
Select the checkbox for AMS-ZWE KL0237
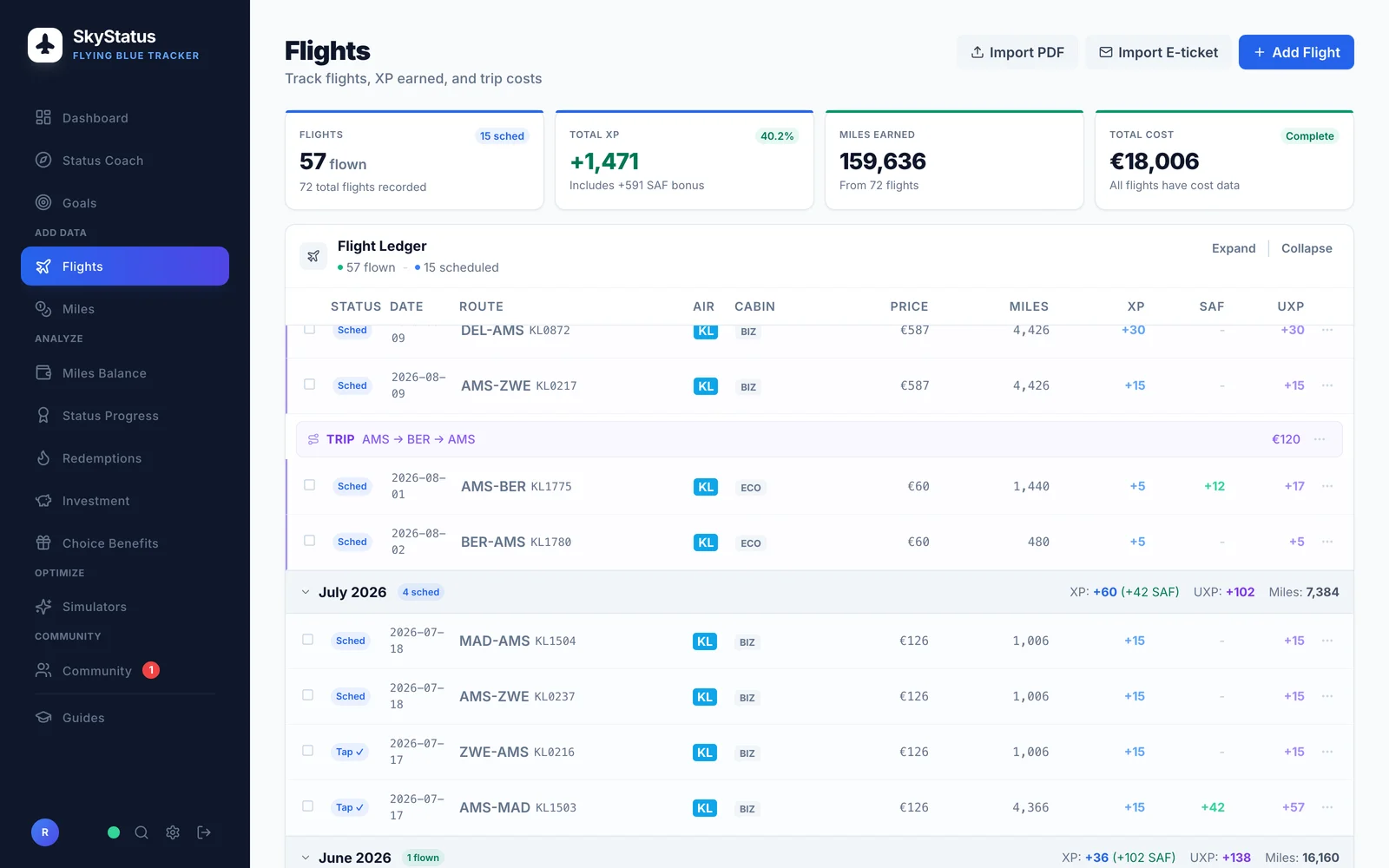307,694
